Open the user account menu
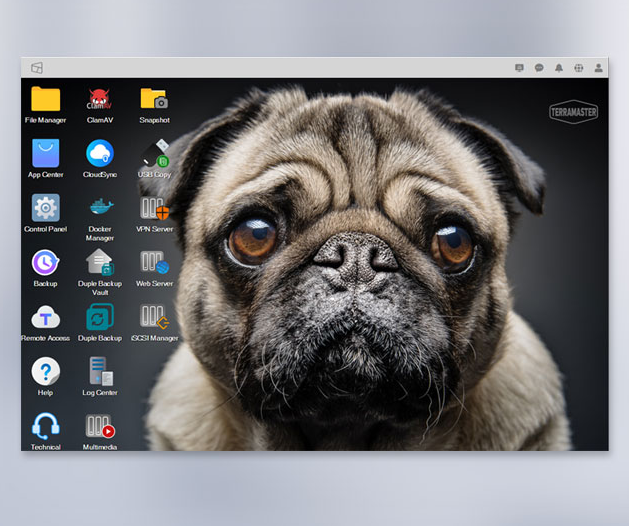This screenshot has width=629, height=526. point(599,68)
